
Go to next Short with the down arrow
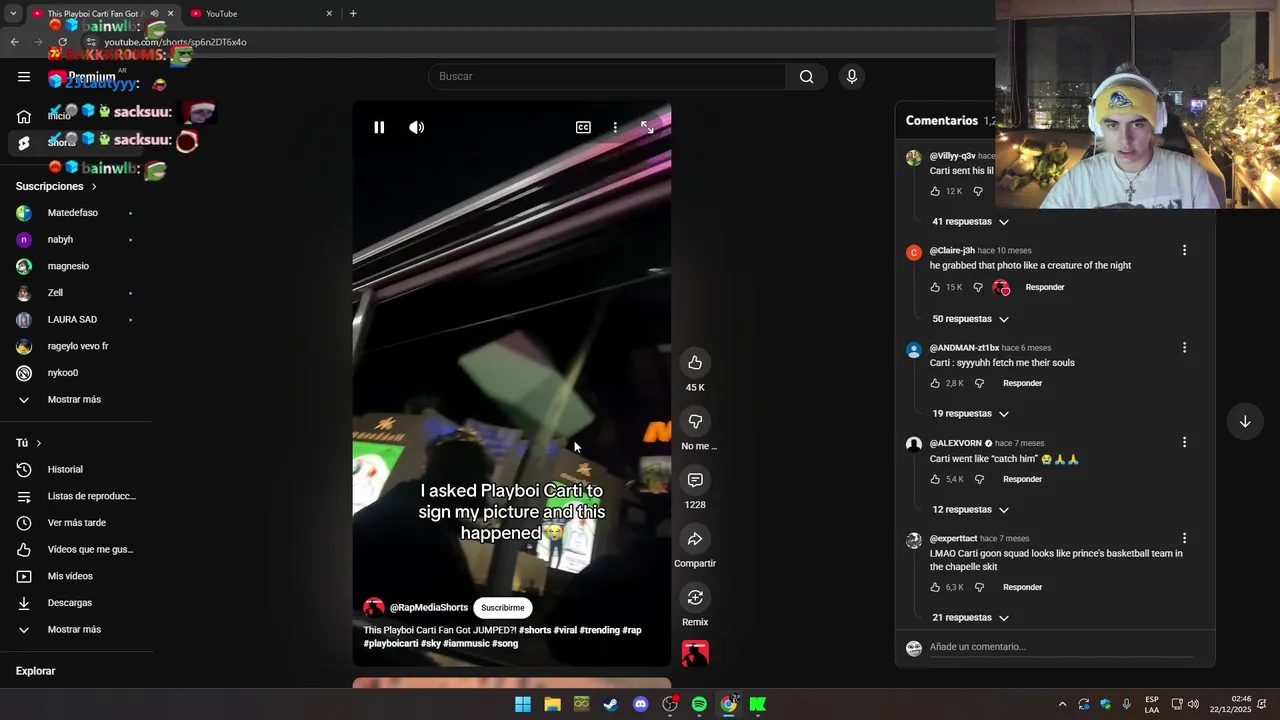1245,422
